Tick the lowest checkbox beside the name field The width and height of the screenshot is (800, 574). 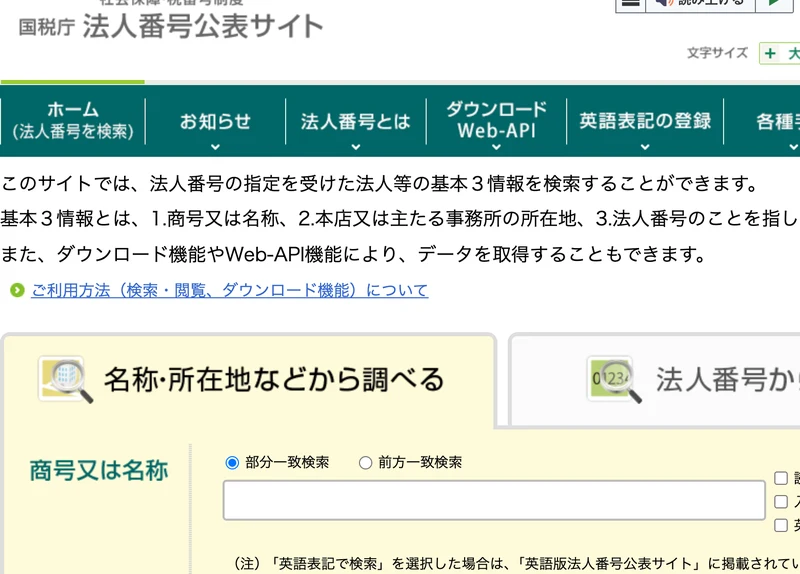[781, 525]
